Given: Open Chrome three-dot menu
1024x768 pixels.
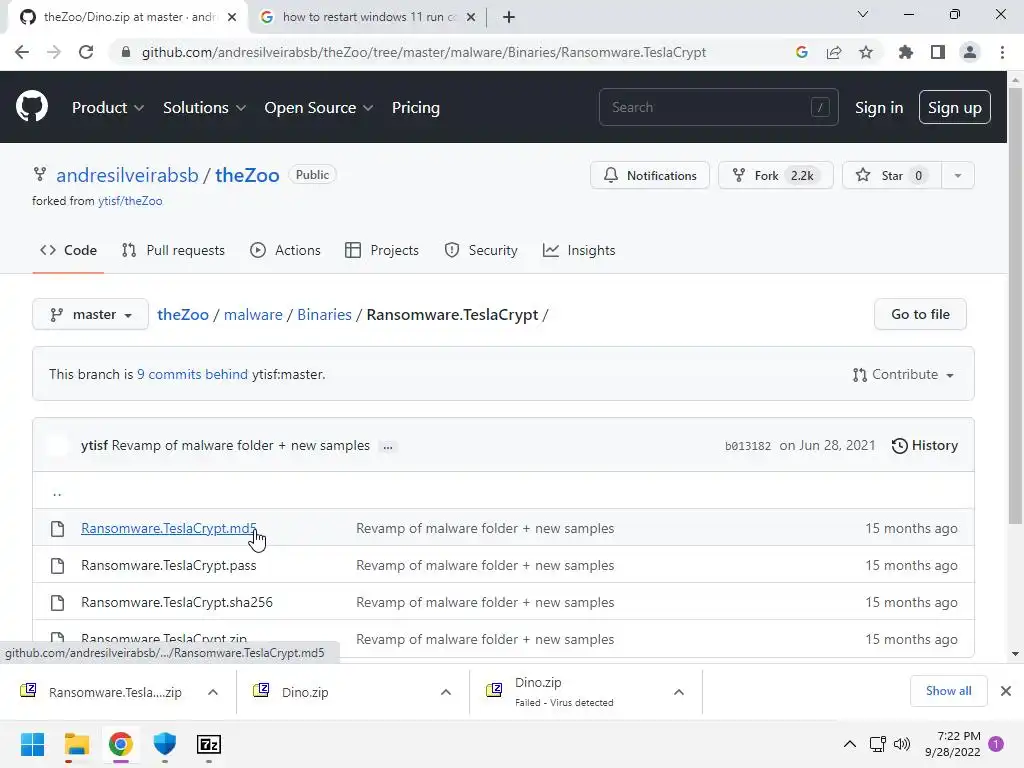Looking at the screenshot, I should [1002, 52].
